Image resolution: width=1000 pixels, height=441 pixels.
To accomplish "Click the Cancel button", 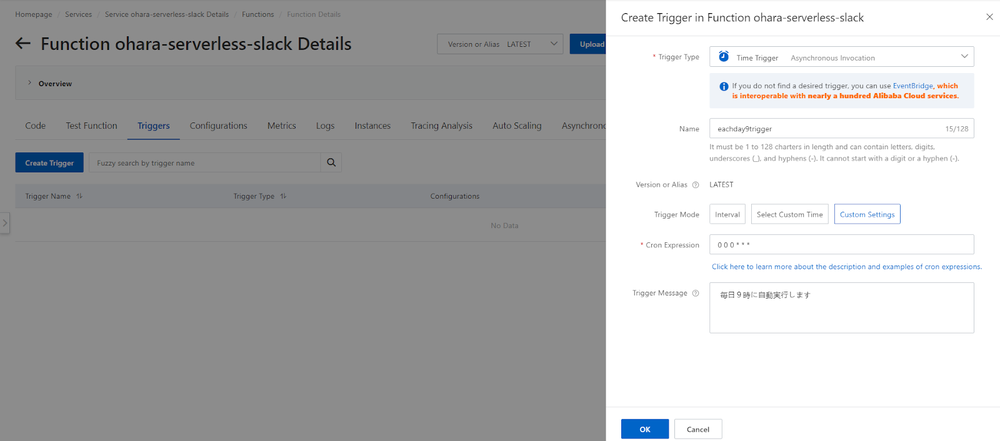I will pyautogui.click(x=698, y=429).
